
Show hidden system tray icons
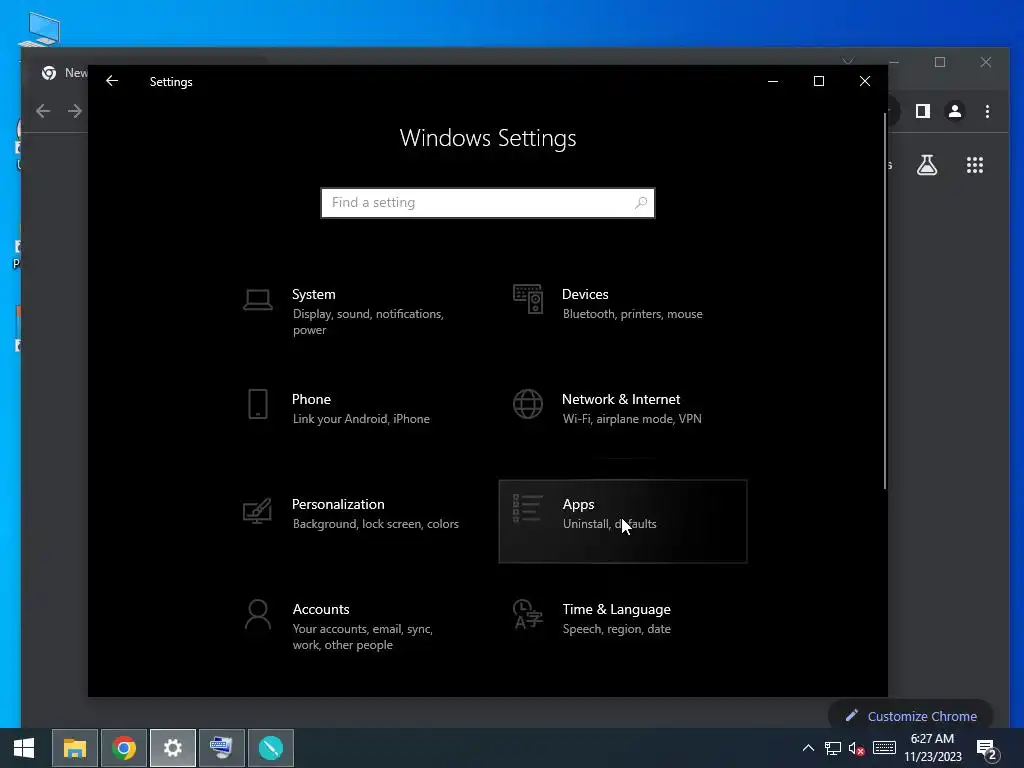[808, 748]
